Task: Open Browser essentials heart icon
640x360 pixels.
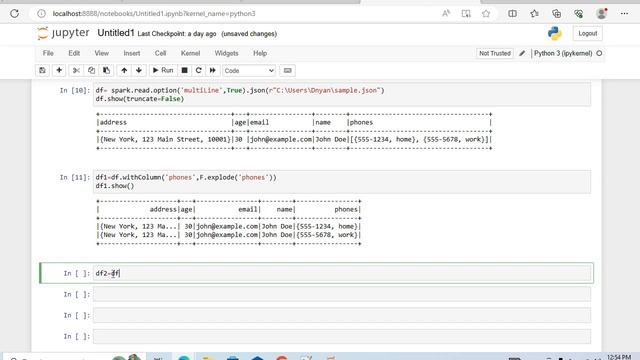Action: pos(578,13)
